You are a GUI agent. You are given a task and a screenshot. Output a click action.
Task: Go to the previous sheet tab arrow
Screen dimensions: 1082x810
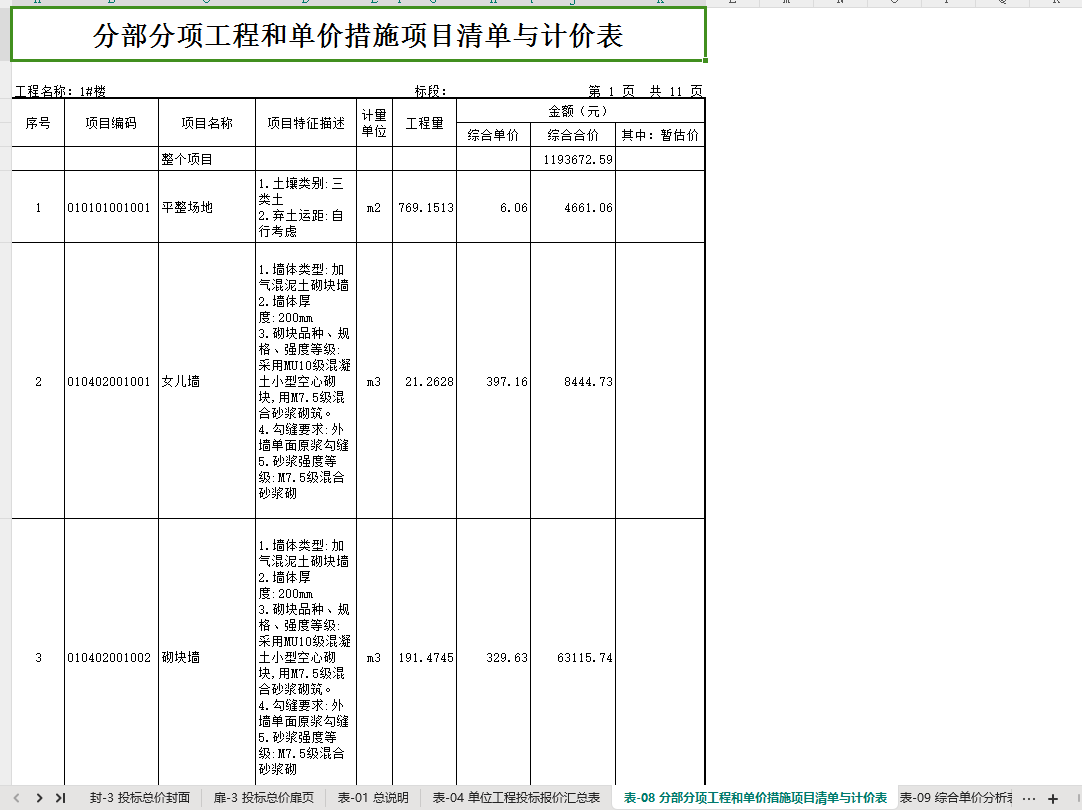[17, 798]
